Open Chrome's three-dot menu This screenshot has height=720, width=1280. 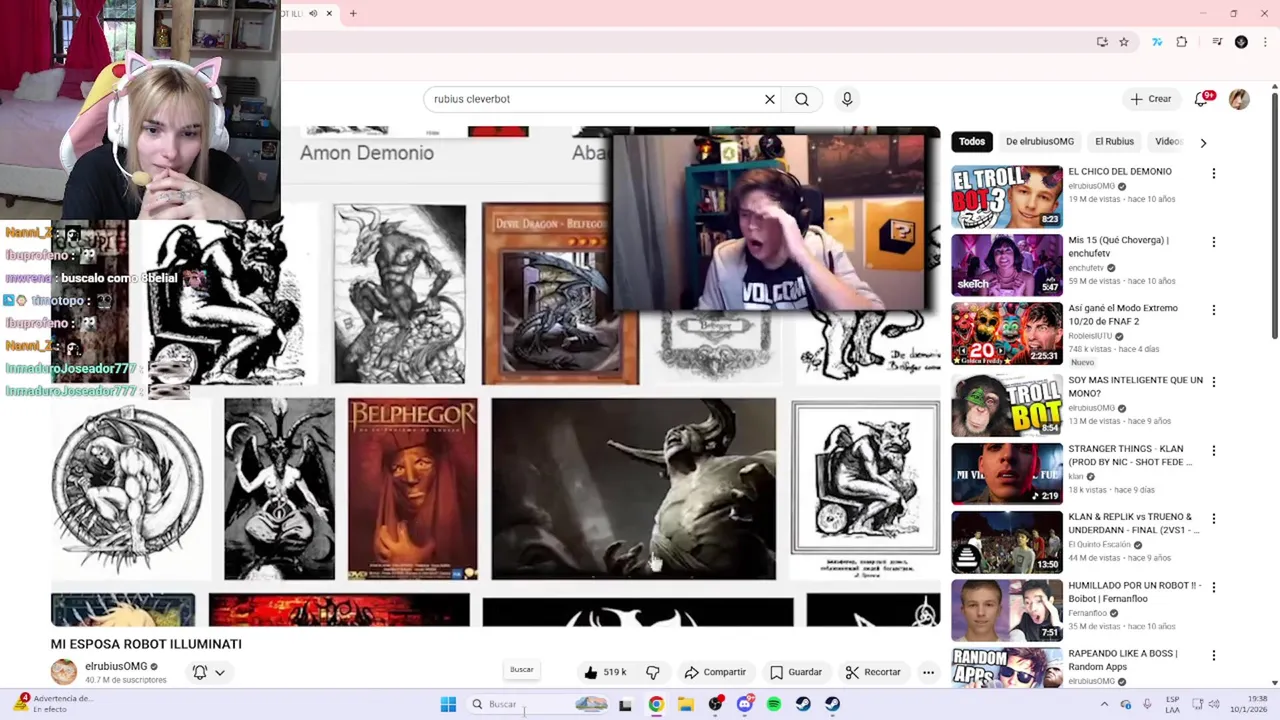(1265, 42)
